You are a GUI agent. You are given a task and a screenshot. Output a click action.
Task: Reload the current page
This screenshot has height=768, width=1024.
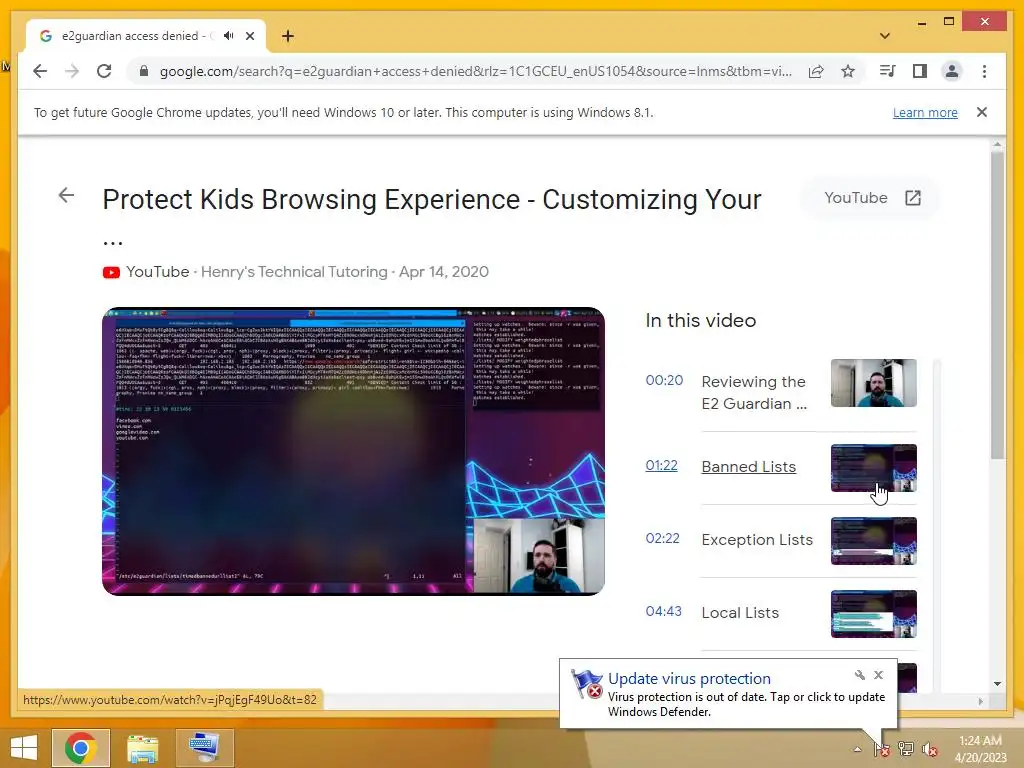[x=104, y=71]
